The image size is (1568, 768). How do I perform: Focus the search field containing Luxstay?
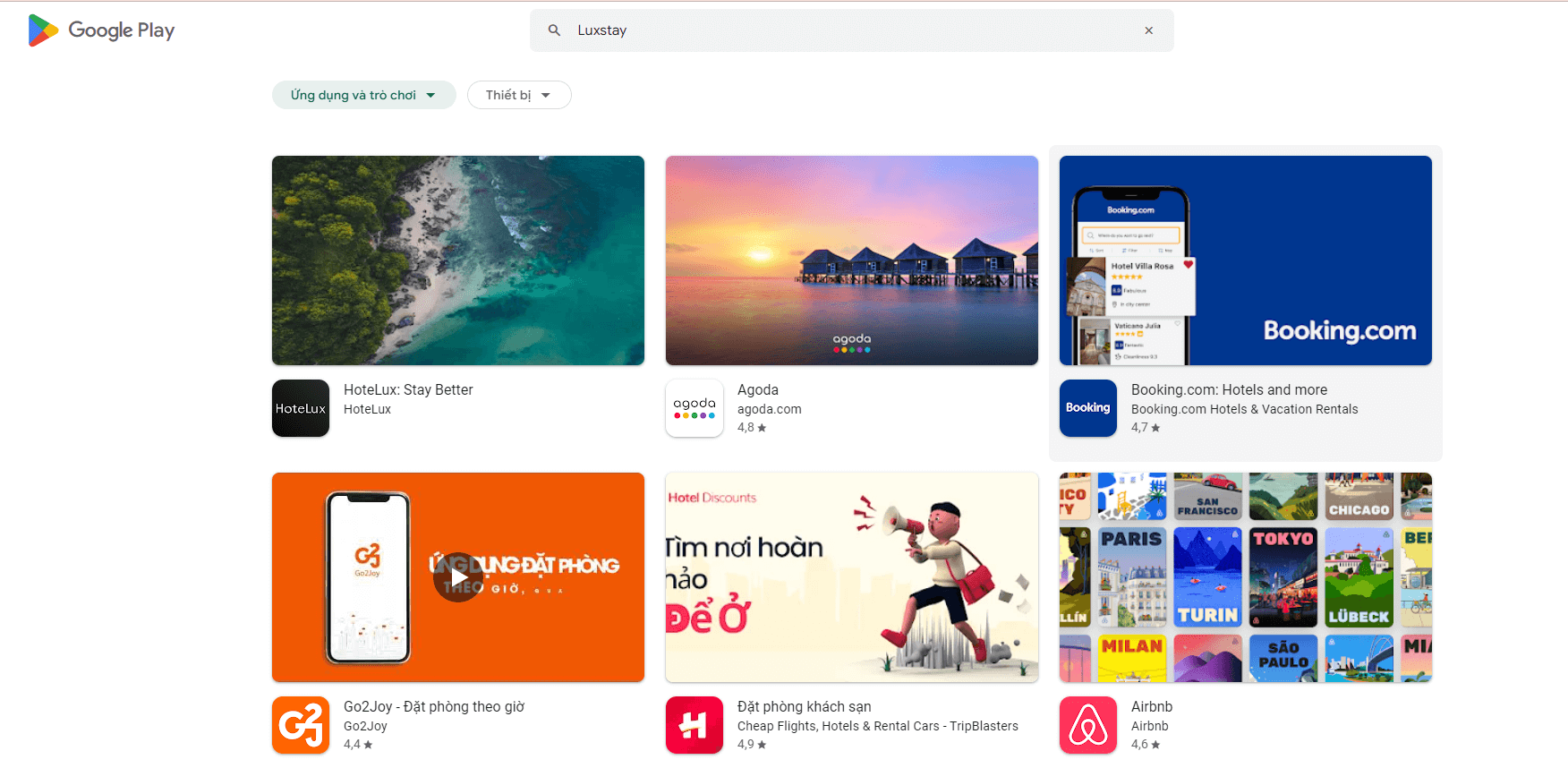click(x=851, y=30)
